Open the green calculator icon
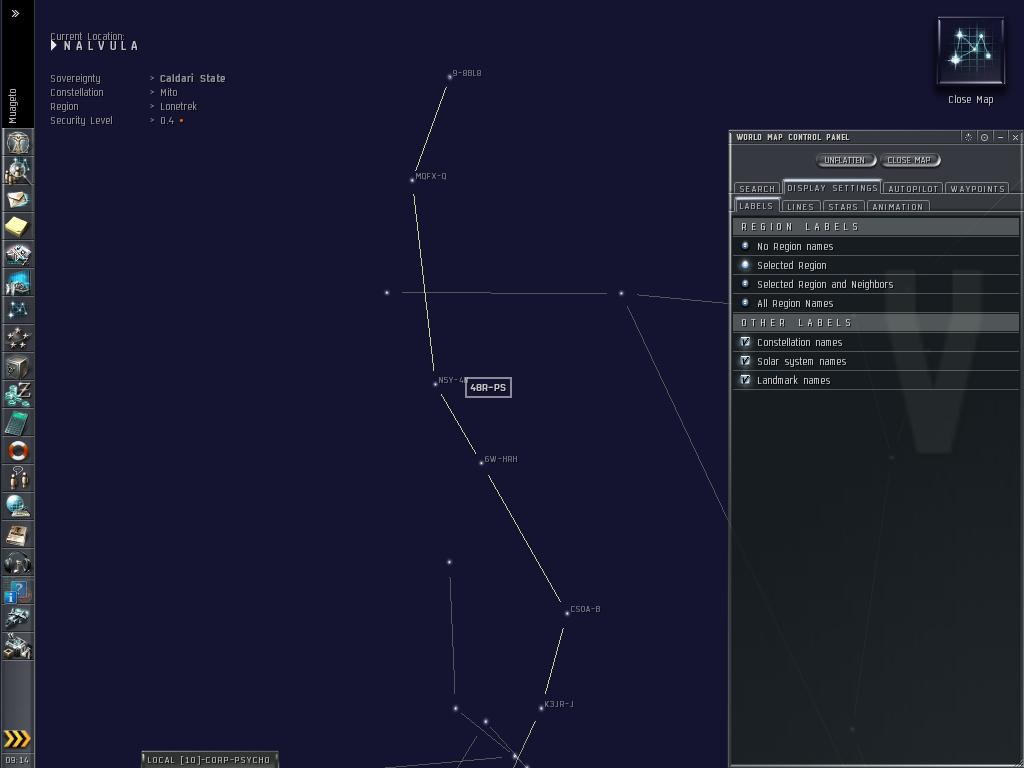The image size is (1024, 768). 18,423
